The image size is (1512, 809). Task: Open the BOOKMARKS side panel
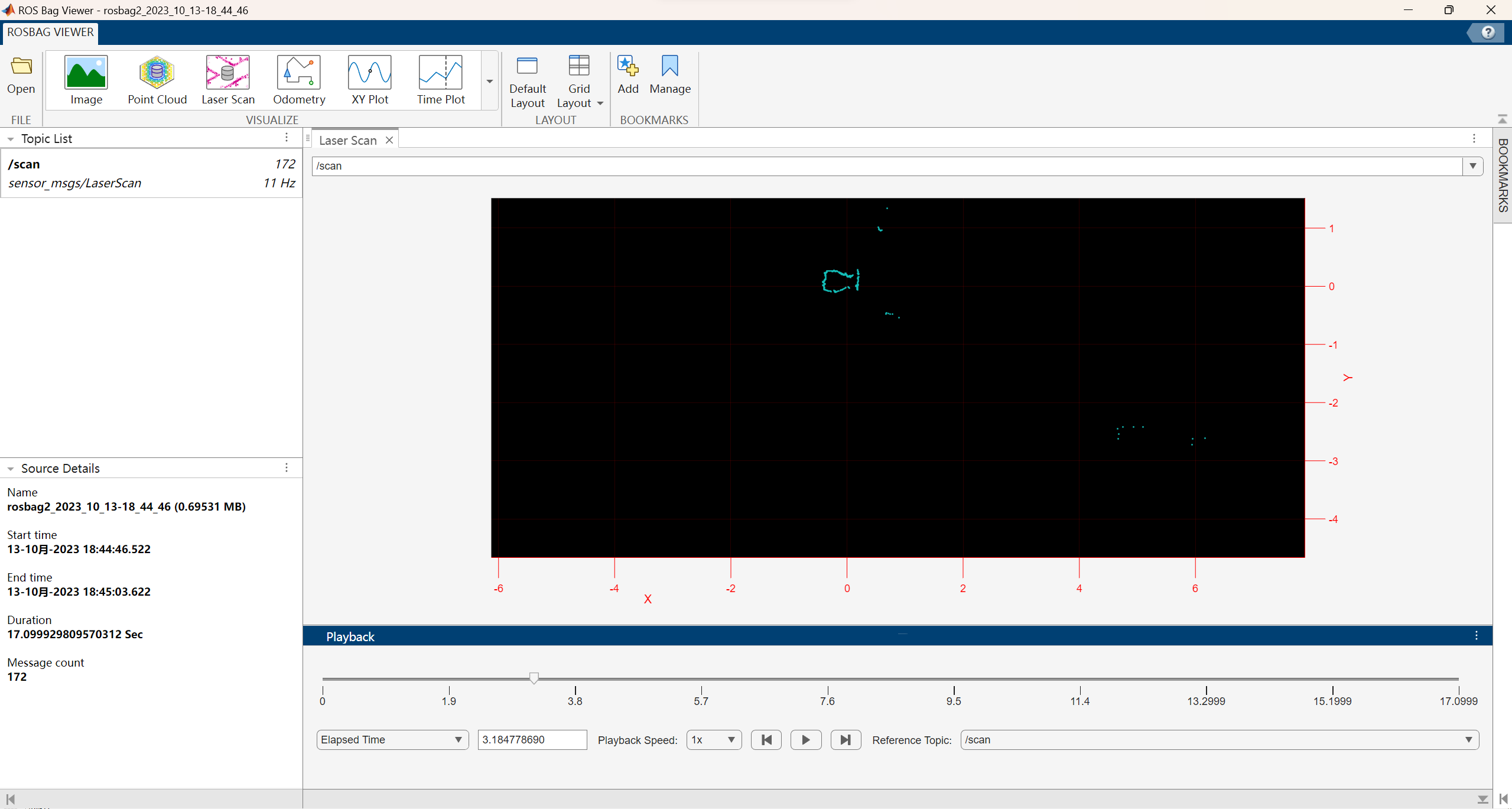(1503, 174)
